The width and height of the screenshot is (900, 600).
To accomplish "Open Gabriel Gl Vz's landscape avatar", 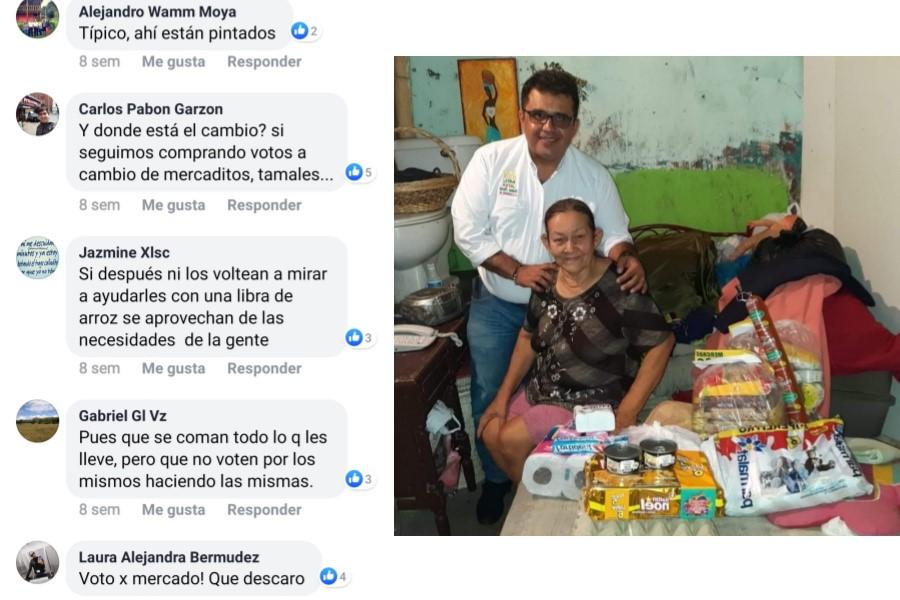I will [37, 421].
